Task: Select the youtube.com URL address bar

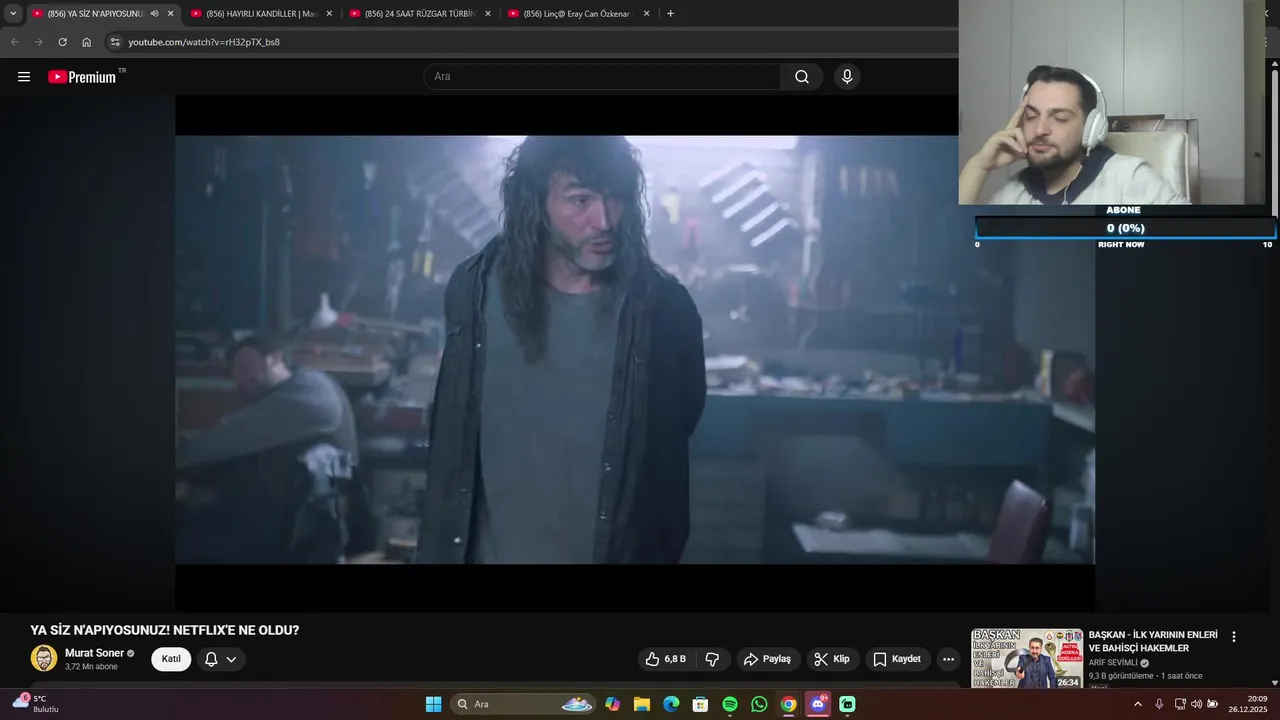Action: [x=204, y=42]
